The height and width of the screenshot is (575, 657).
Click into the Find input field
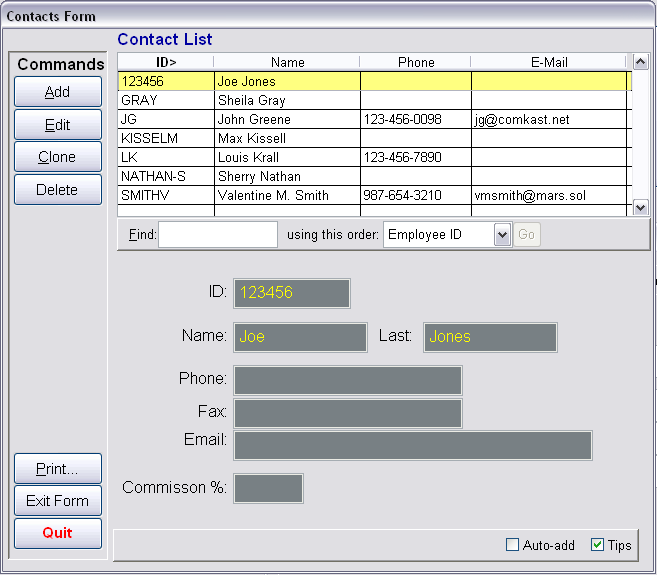(218, 235)
